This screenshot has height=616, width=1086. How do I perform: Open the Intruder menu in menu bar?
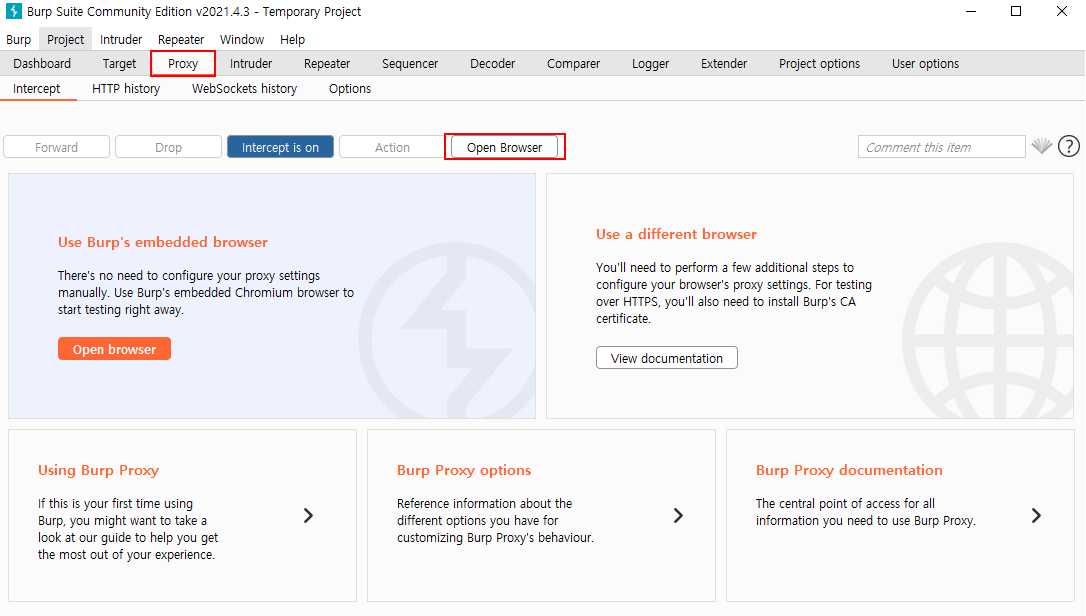point(121,39)
